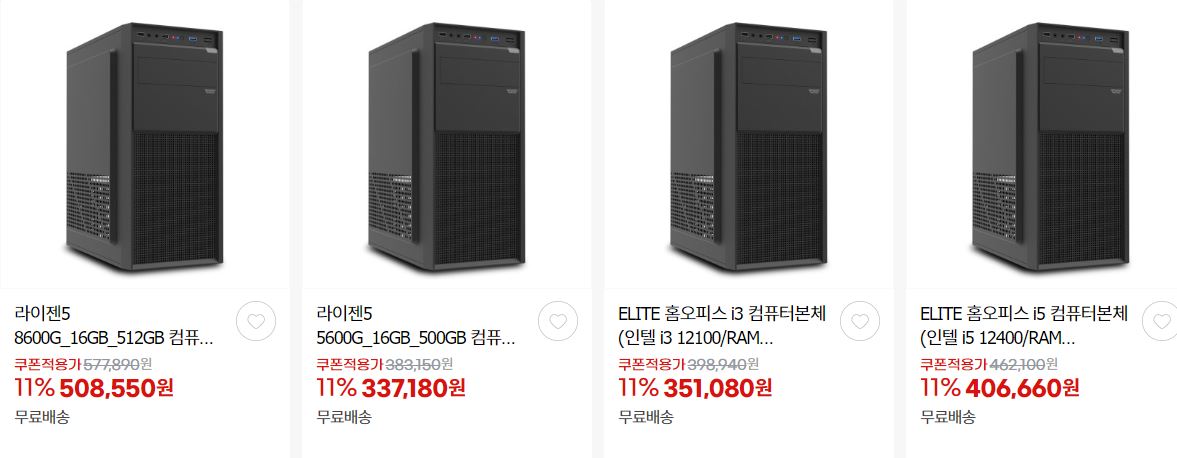Screen dimensions: 1177x458
Task: Click 무료배송 under the i3 12100 listing
Action: (x=646, y=417)
